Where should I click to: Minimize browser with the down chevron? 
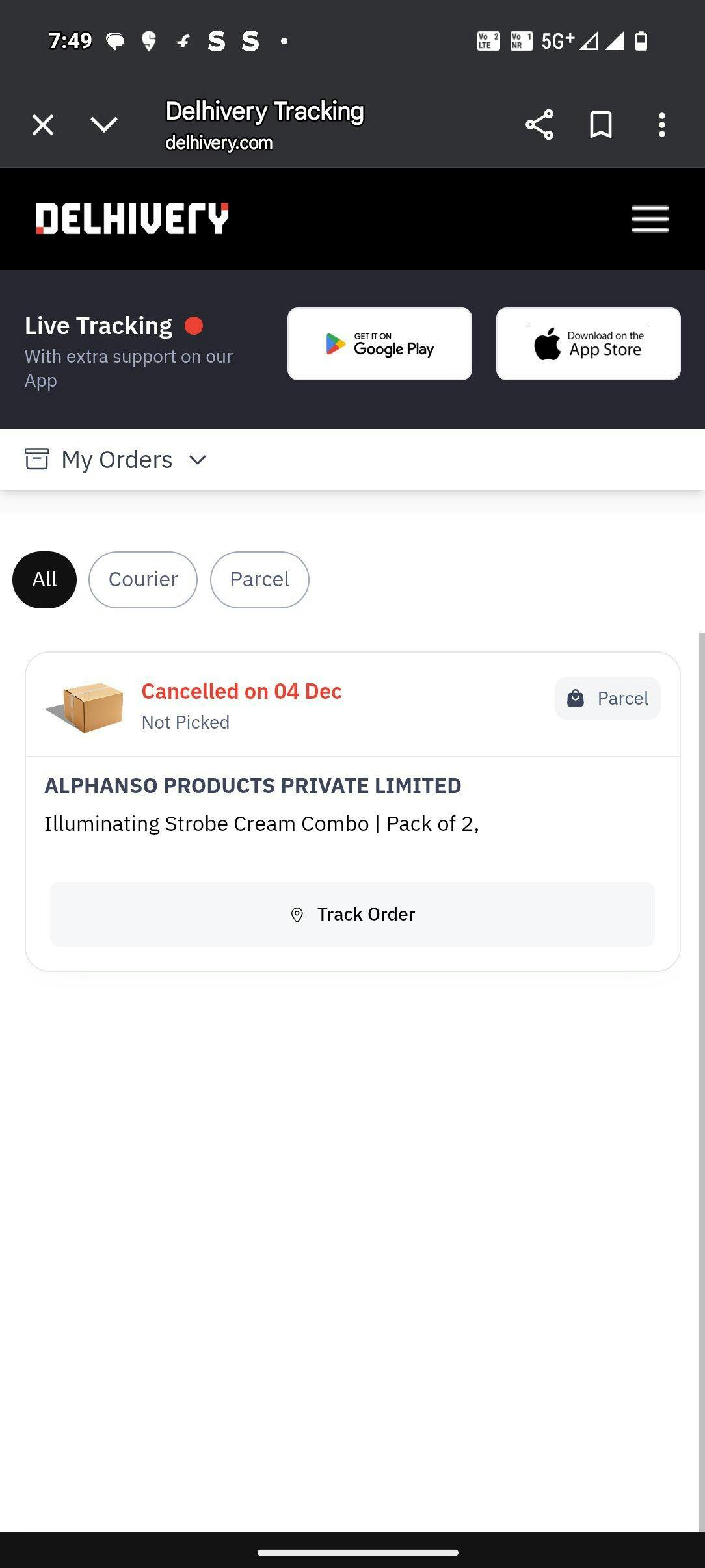[104, 124]
